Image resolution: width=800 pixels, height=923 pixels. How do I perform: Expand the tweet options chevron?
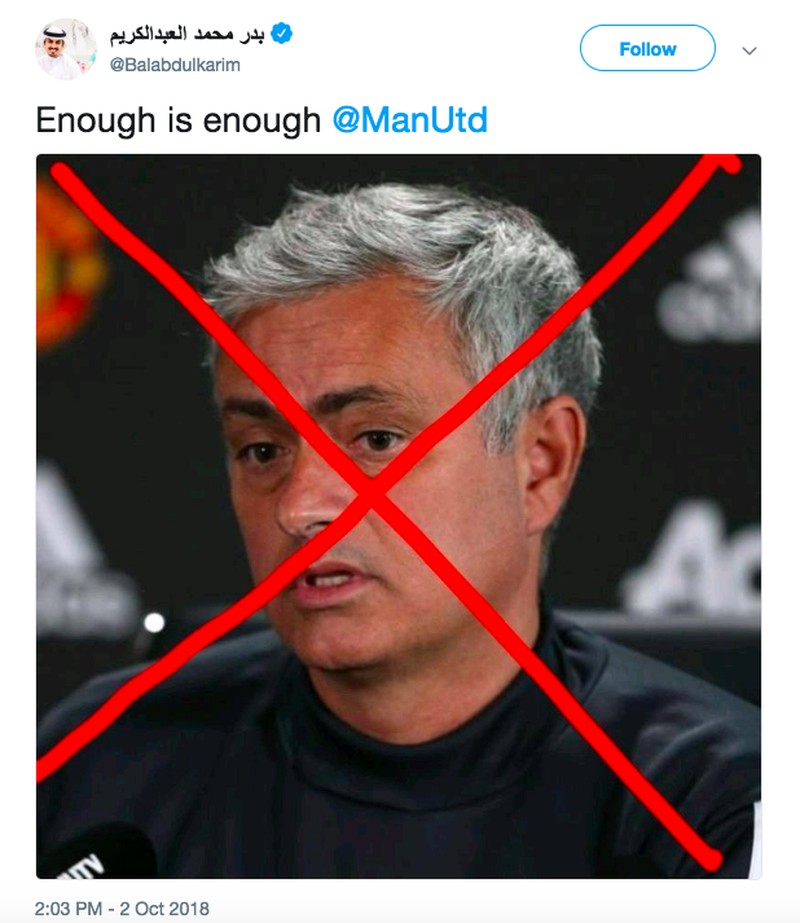[x=749, y=51]
